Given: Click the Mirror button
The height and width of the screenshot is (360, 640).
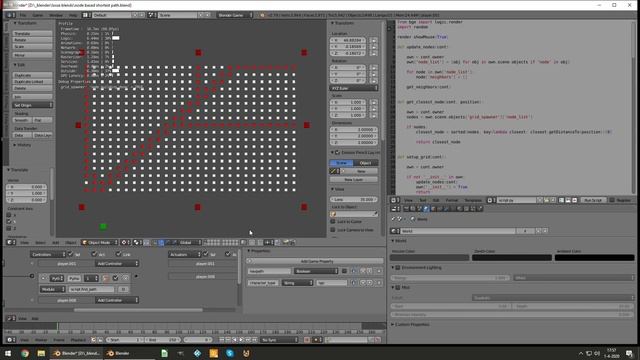Looking at the screenshot, I should pos(32,55).
